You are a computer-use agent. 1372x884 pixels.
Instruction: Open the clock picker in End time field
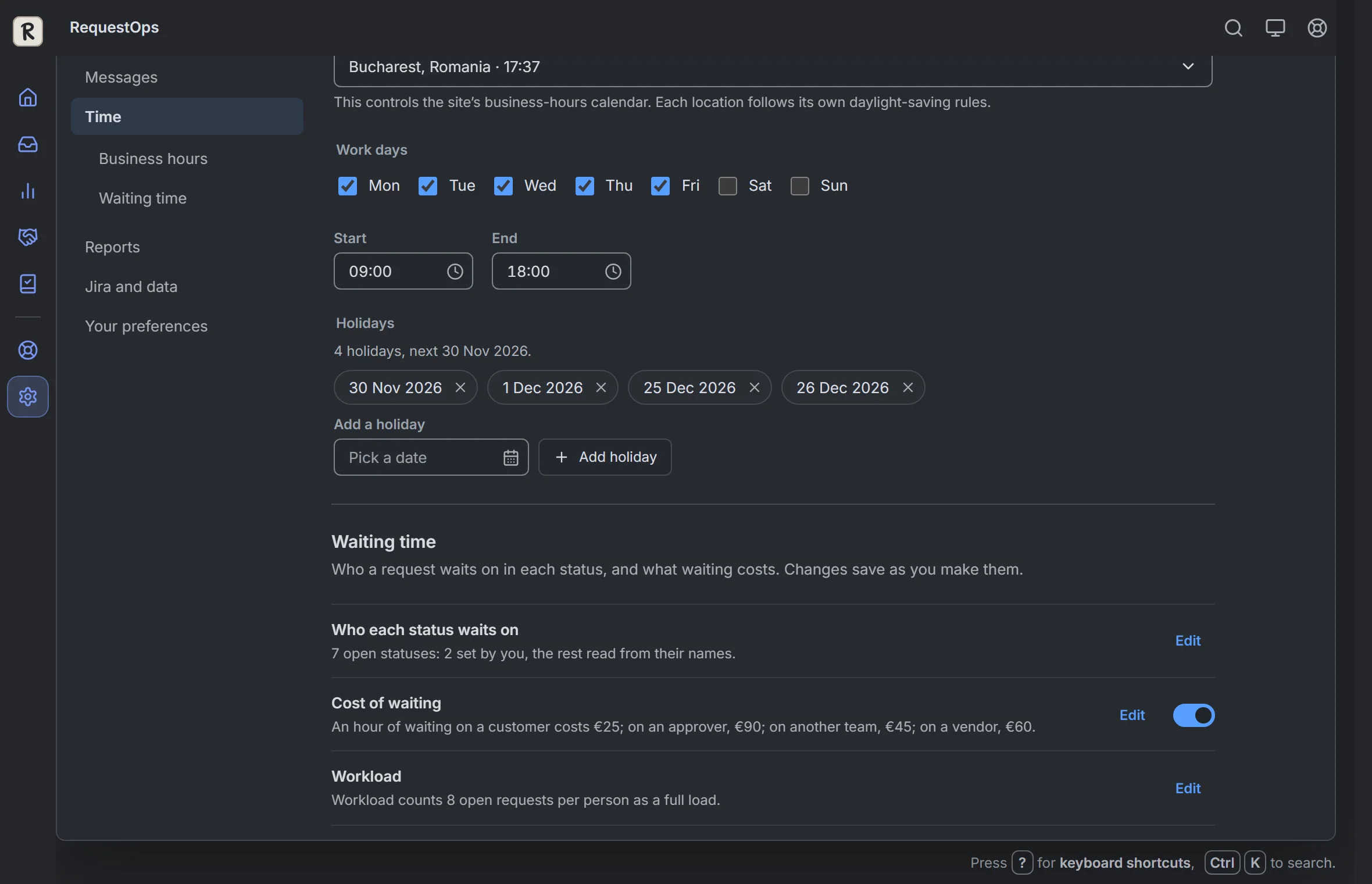(613, 272)
